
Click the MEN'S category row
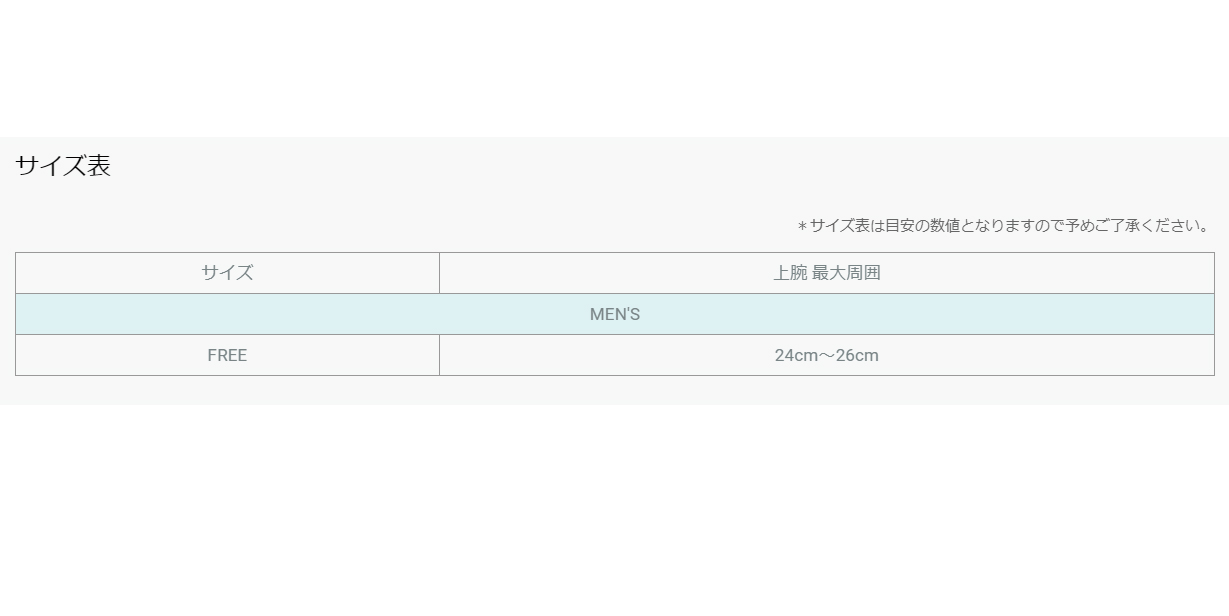[615, 314]
